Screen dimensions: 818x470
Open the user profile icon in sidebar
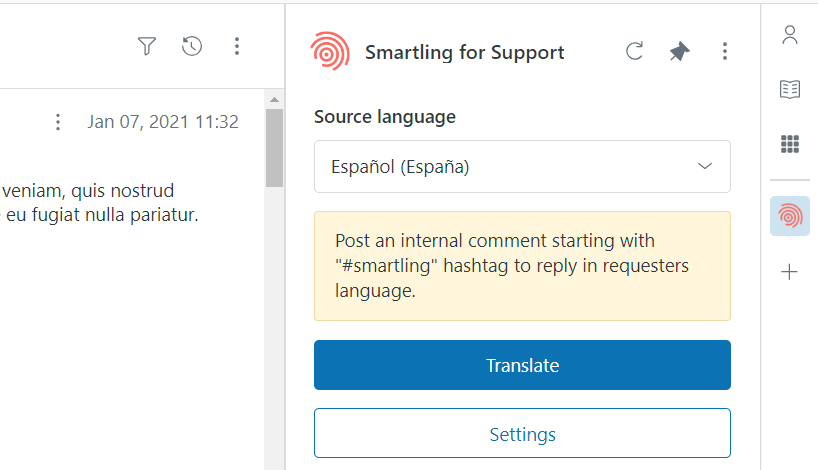[x=790, y=36]
